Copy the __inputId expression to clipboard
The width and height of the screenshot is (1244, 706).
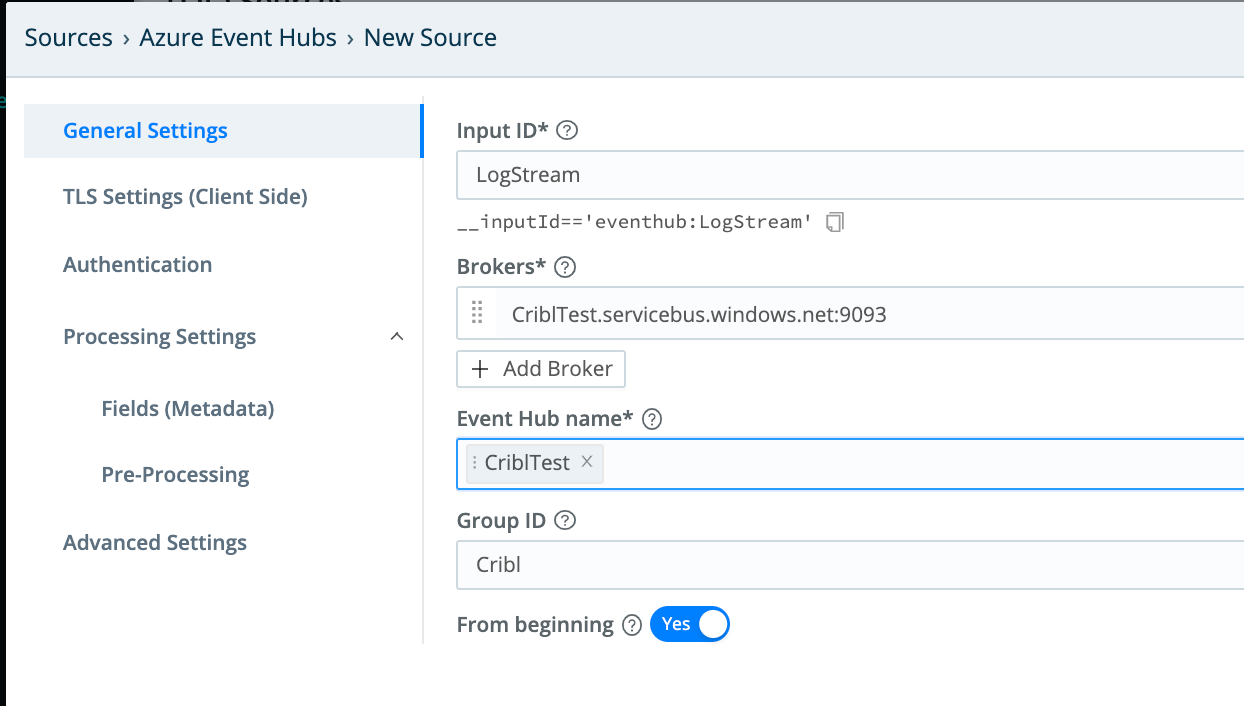point(835,222)
